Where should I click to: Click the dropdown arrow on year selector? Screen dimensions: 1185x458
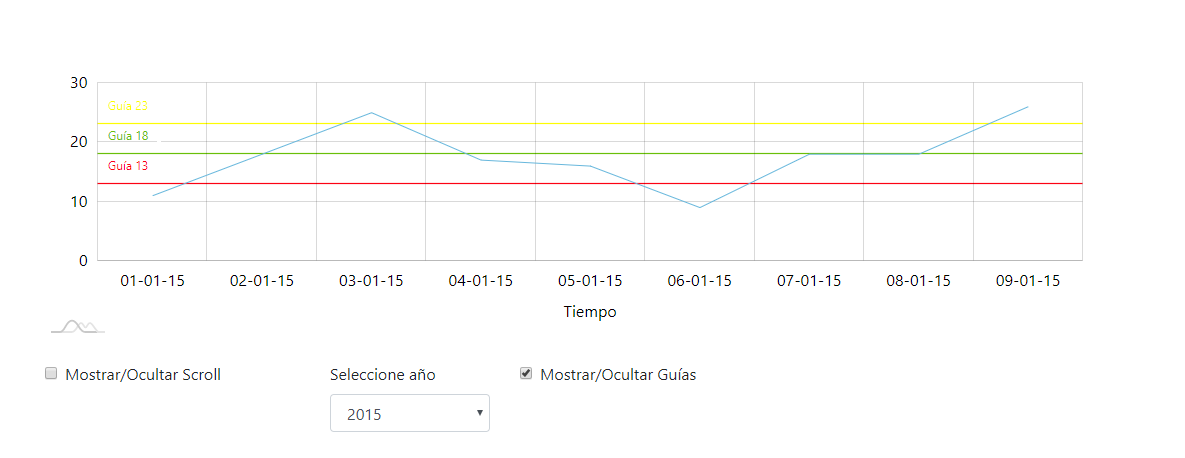[480, 412]
